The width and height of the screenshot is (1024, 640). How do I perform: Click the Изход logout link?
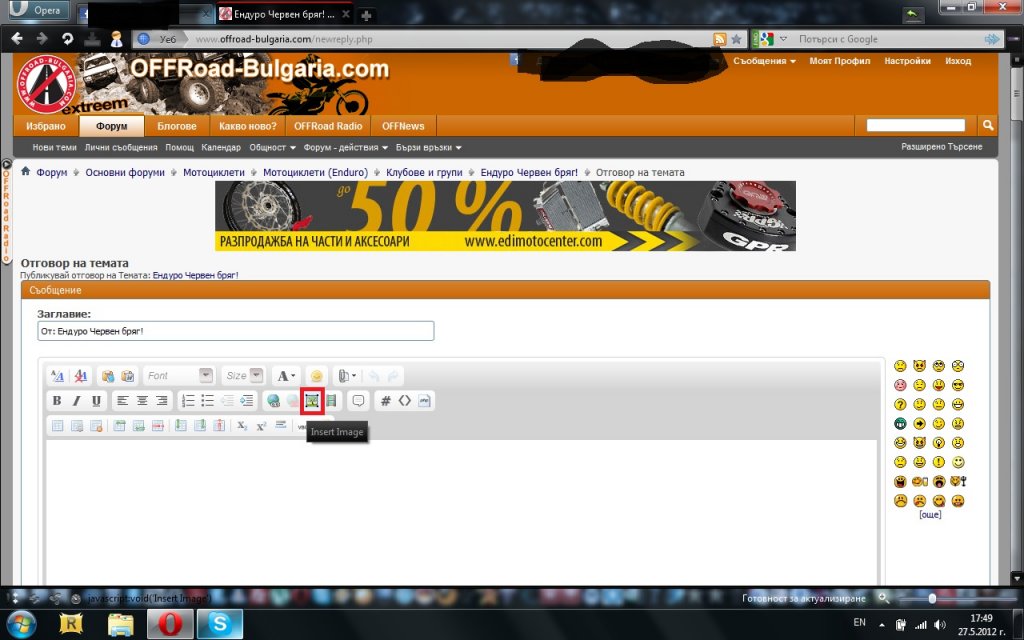[x=958, y=61]
